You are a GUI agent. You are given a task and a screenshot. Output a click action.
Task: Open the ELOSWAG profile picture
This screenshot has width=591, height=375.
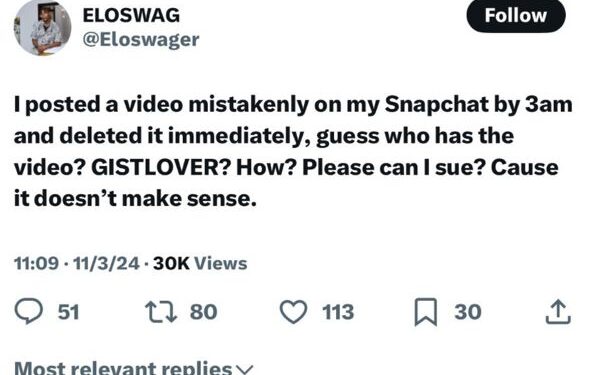(43, 28)
